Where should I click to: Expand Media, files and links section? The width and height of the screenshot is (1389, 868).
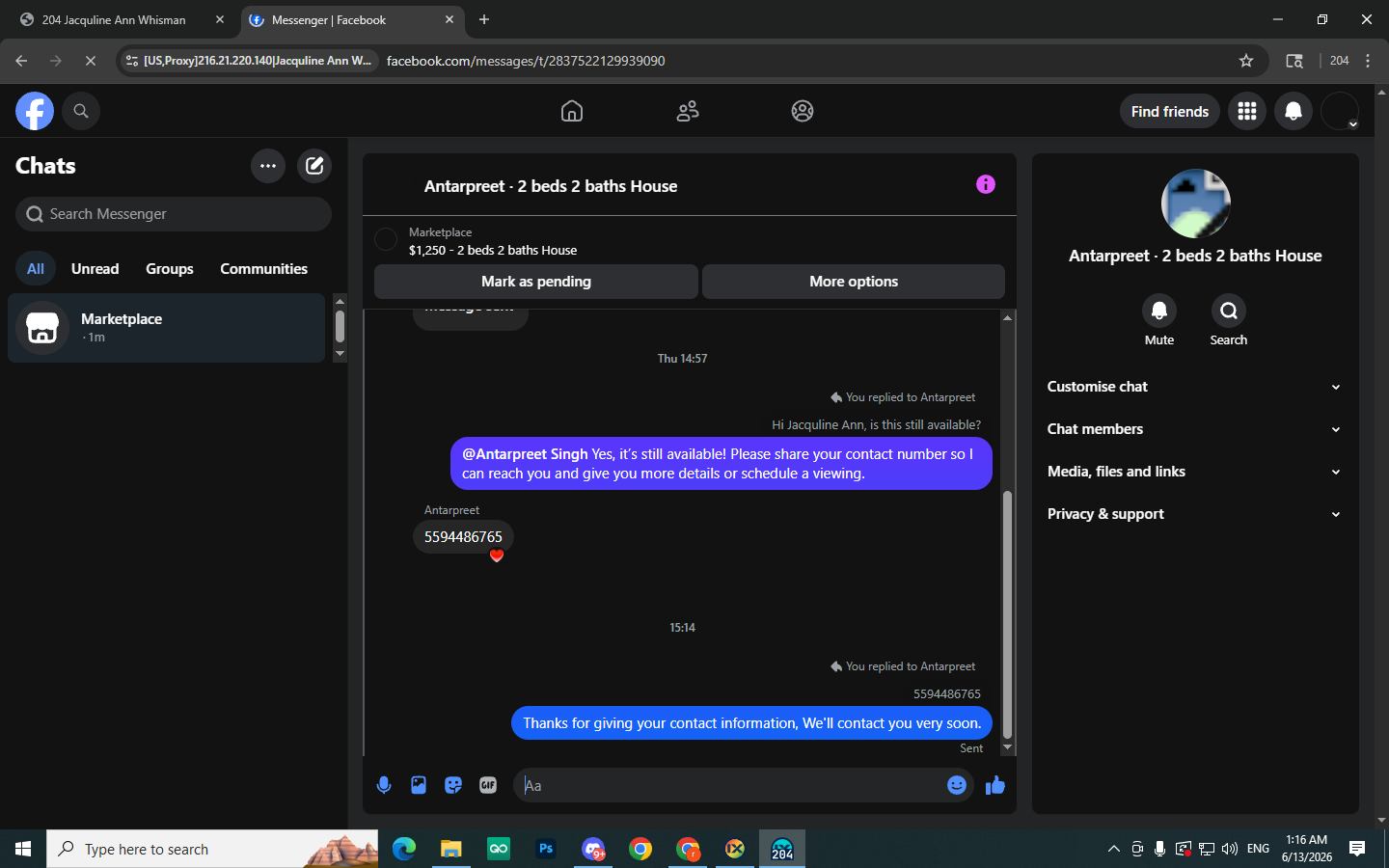[1195, 472]
